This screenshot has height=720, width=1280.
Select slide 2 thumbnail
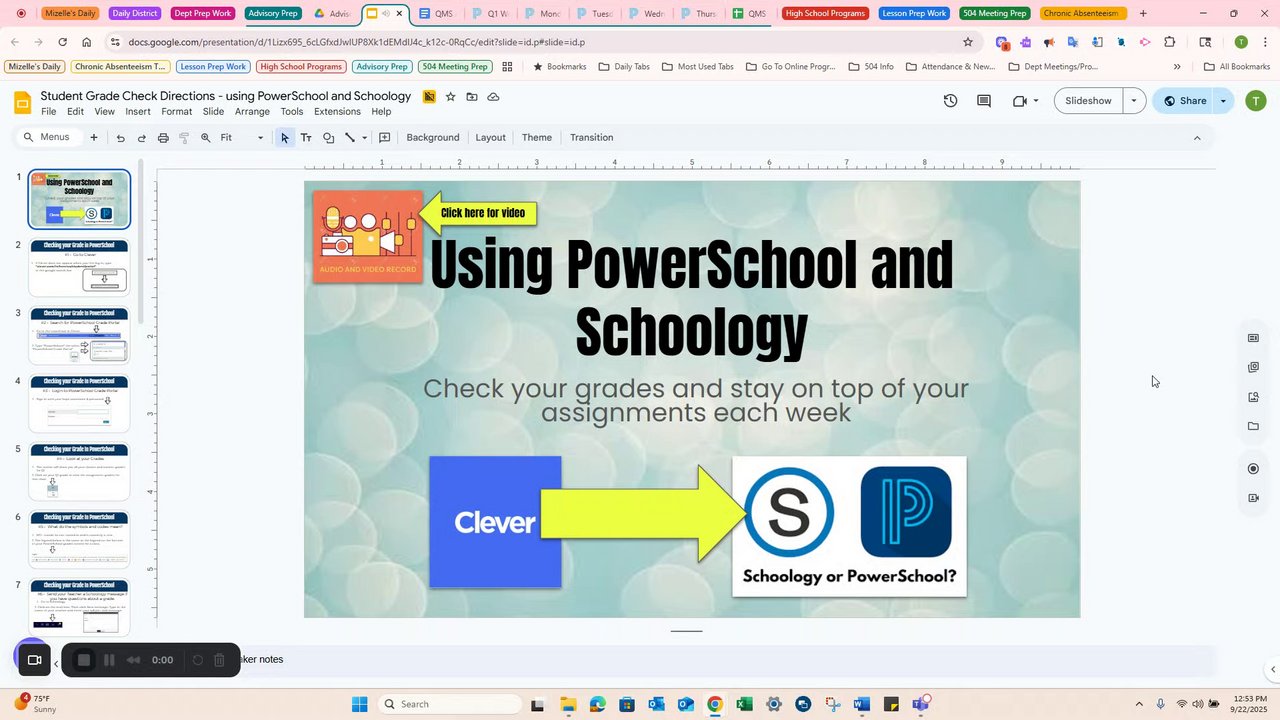click(80, 267)
